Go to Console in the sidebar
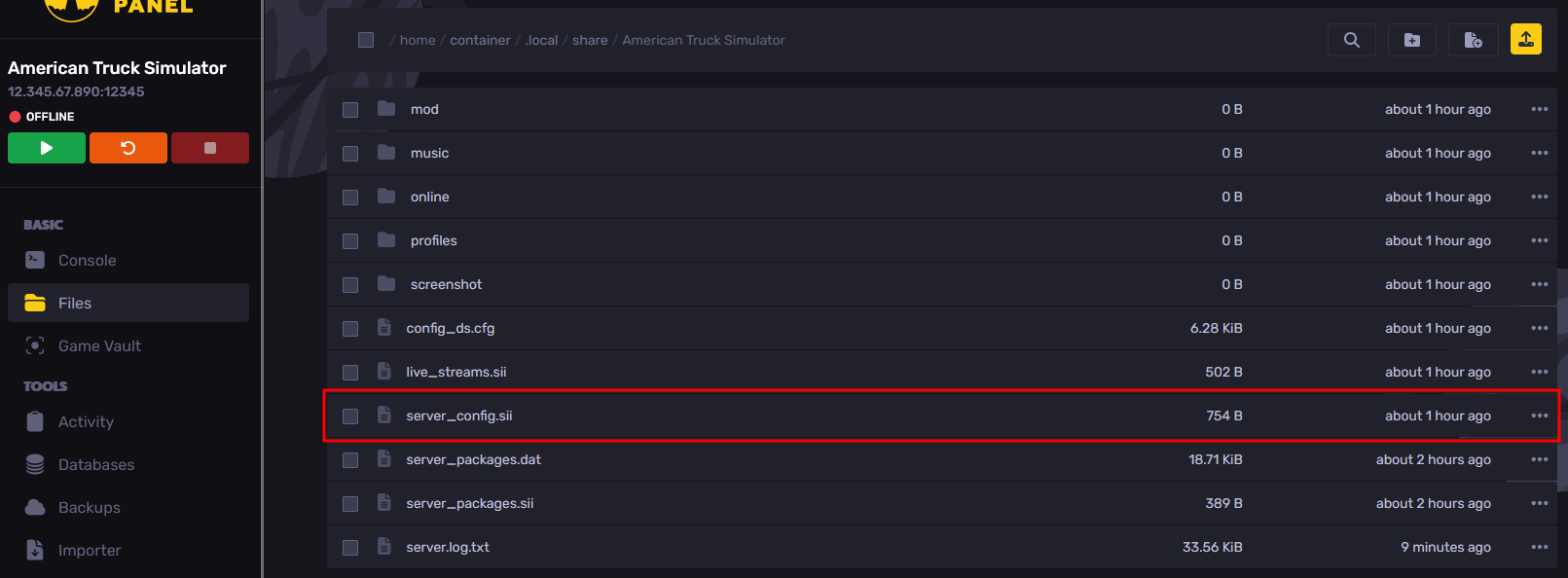The image size is (1568, 578). 87,261
